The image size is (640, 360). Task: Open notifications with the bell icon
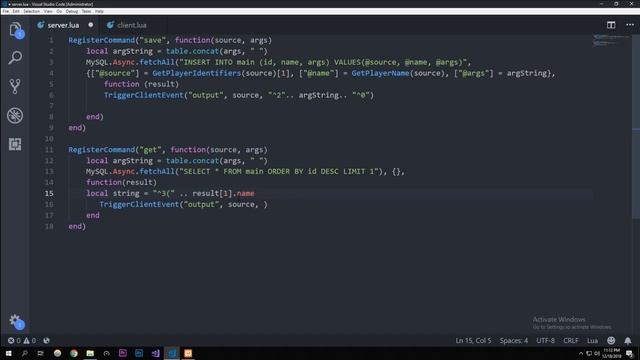click(x=628, y=340)
